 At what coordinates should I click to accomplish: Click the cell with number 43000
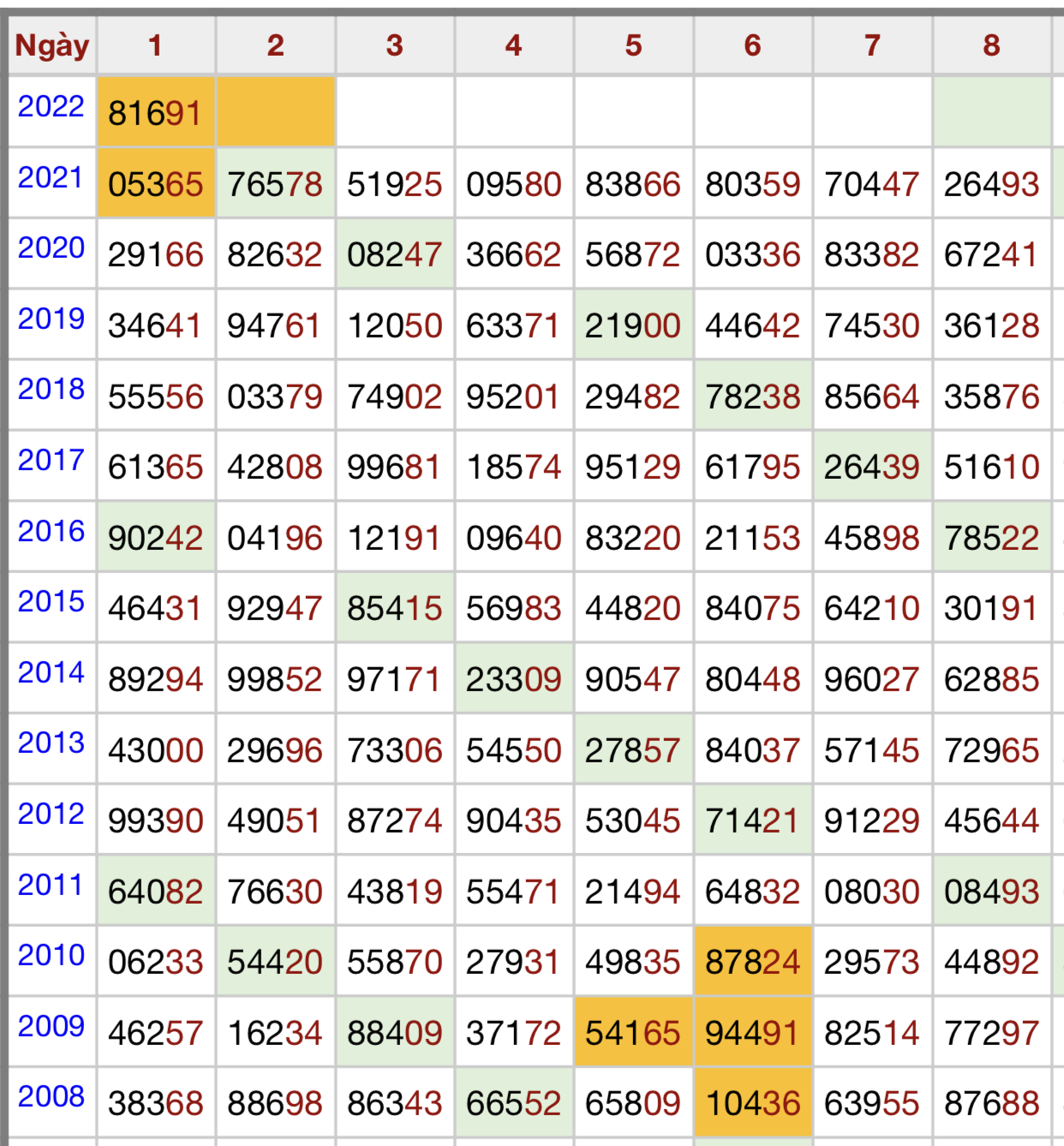click(155, 750)
